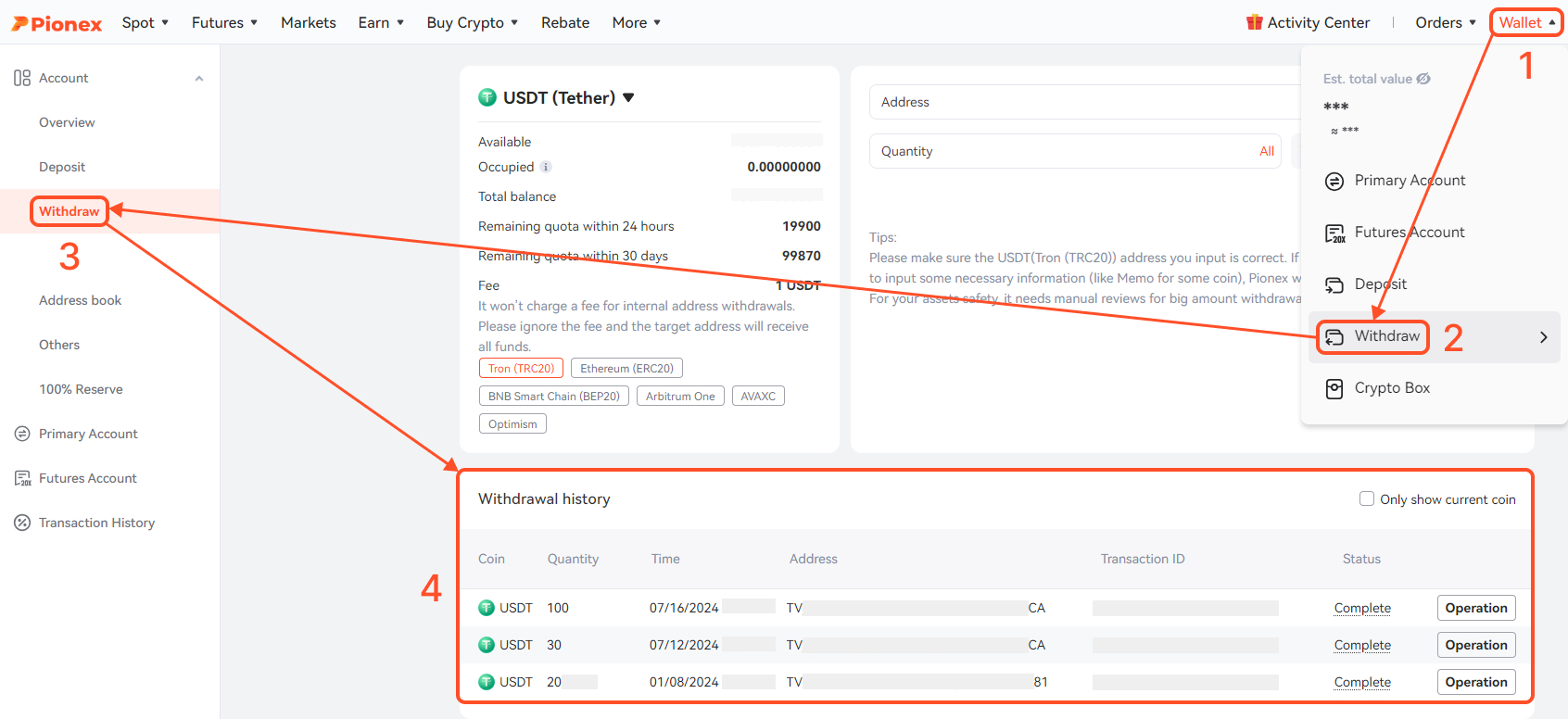Viewport: 1568px width, 719px height.
Task: Click Transaction History percent icon
Action: click(22, 523)
